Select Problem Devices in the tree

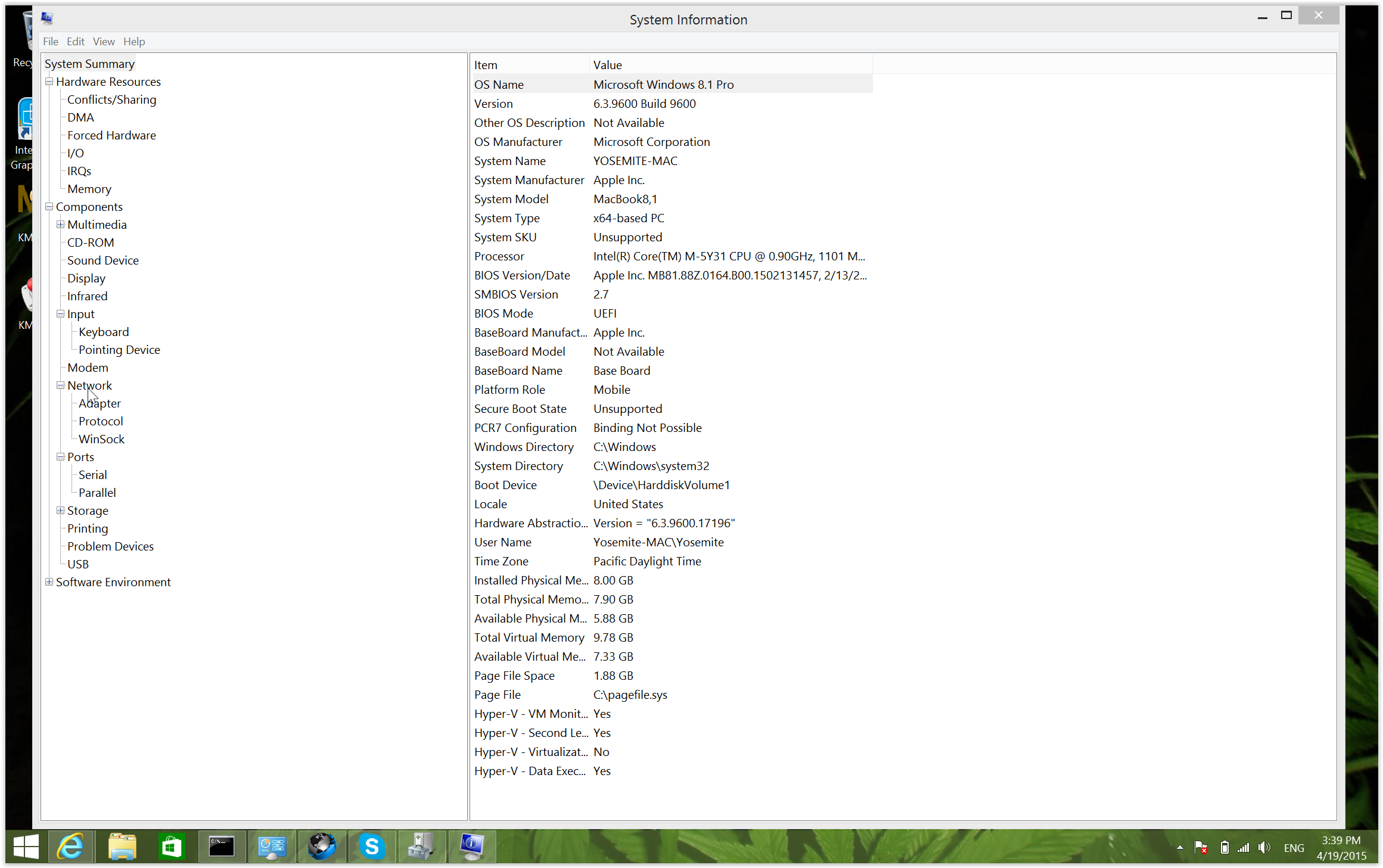110,546
